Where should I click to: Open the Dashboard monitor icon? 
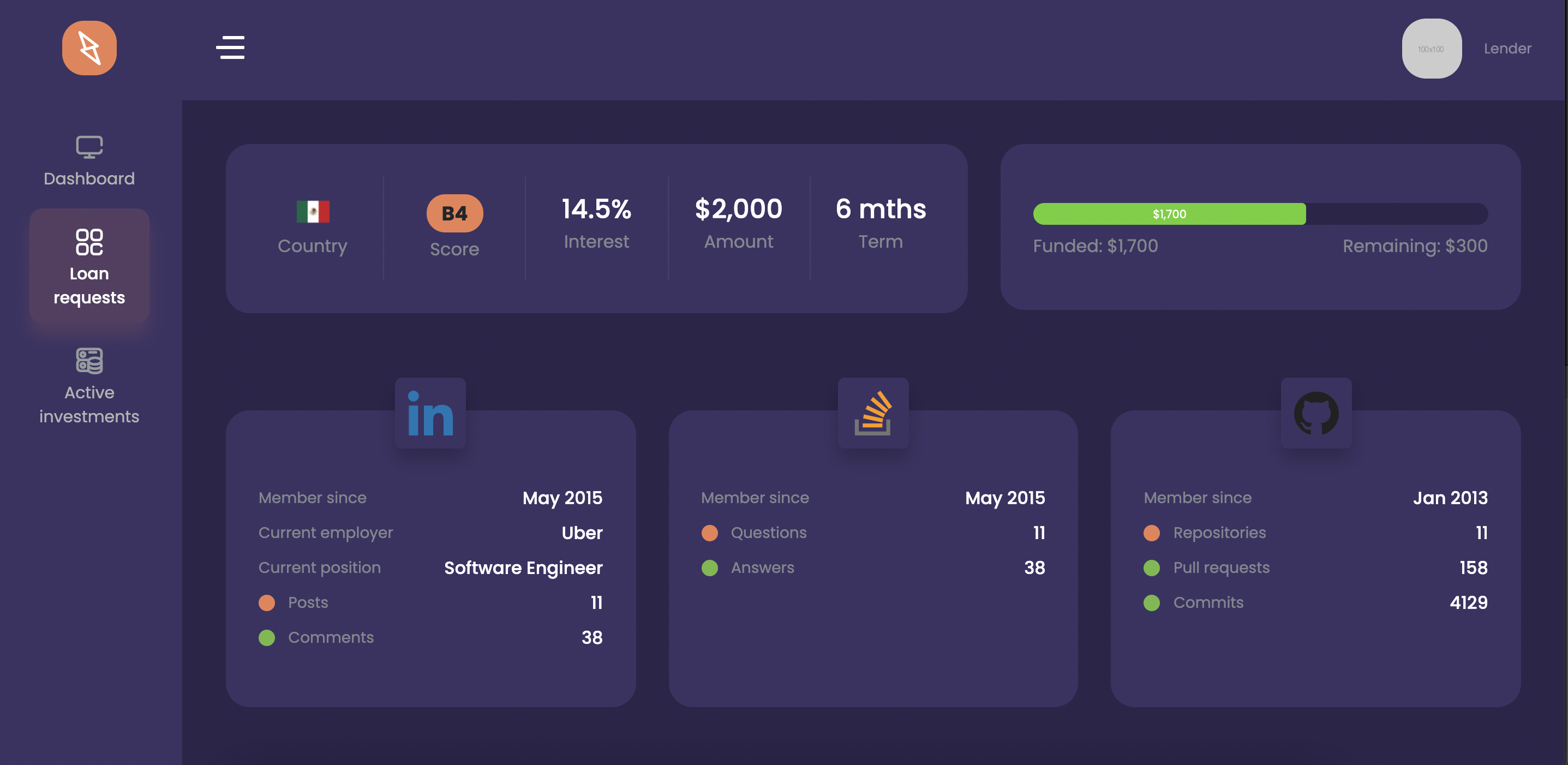[89, 147]
